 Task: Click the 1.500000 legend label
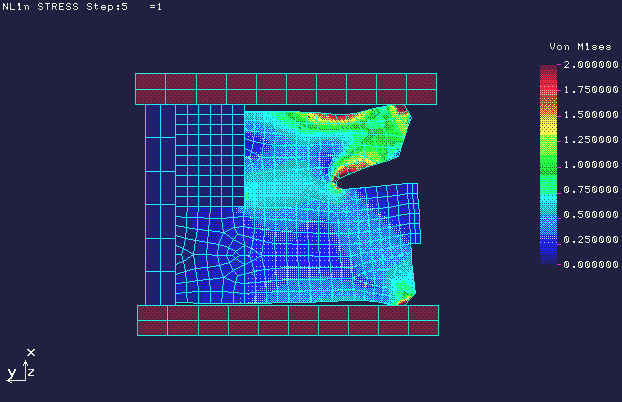click(x=589, y=115)
